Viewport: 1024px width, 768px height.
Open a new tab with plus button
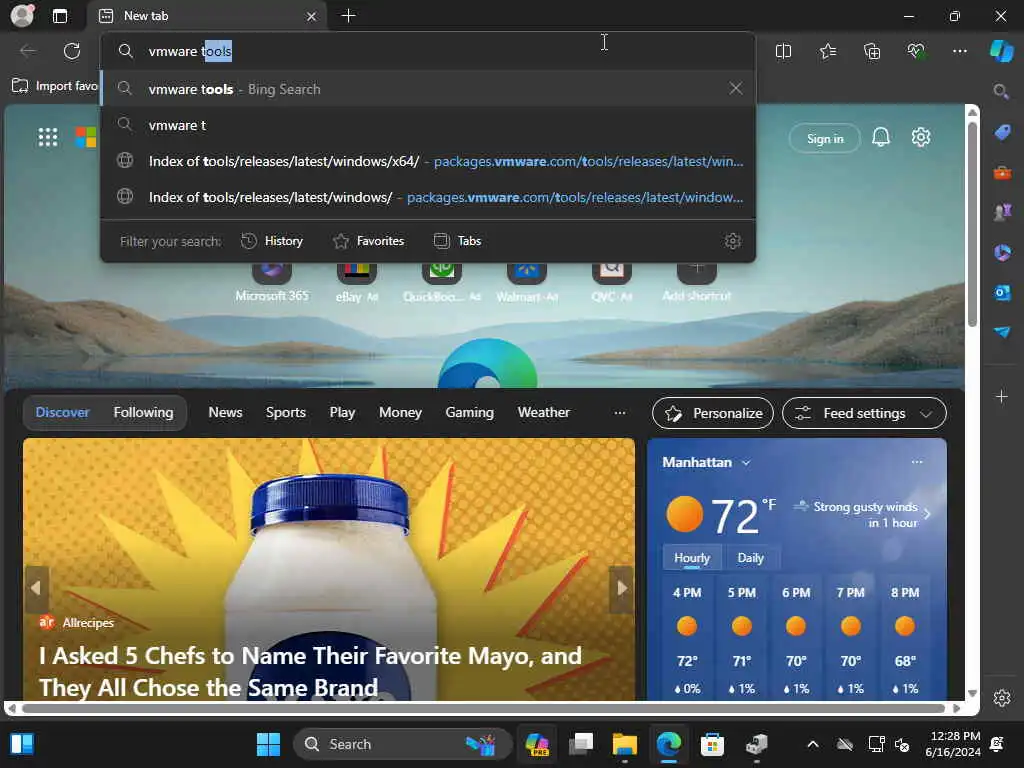point(349,16)
